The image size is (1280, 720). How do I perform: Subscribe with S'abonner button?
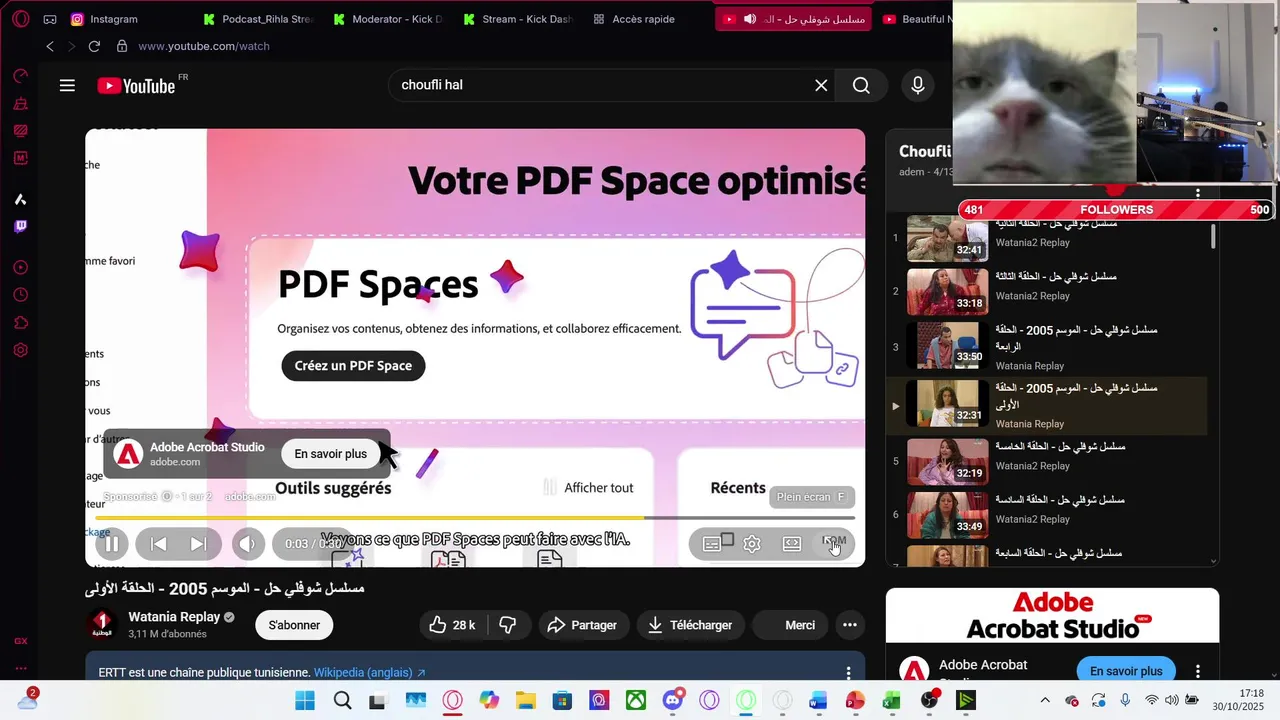[x=294, y=625]
